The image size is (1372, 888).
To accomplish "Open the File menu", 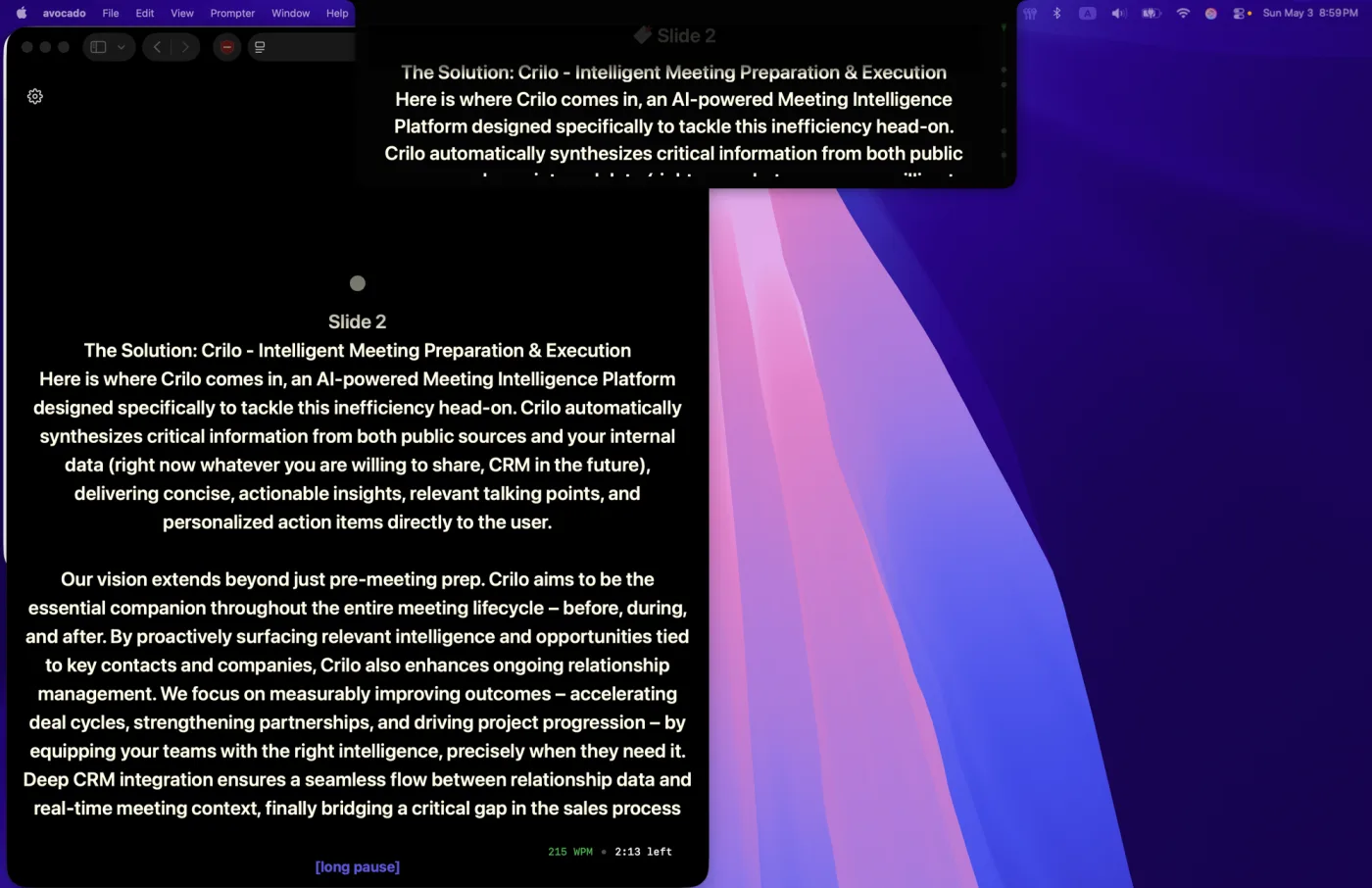I will coord(111,13).
